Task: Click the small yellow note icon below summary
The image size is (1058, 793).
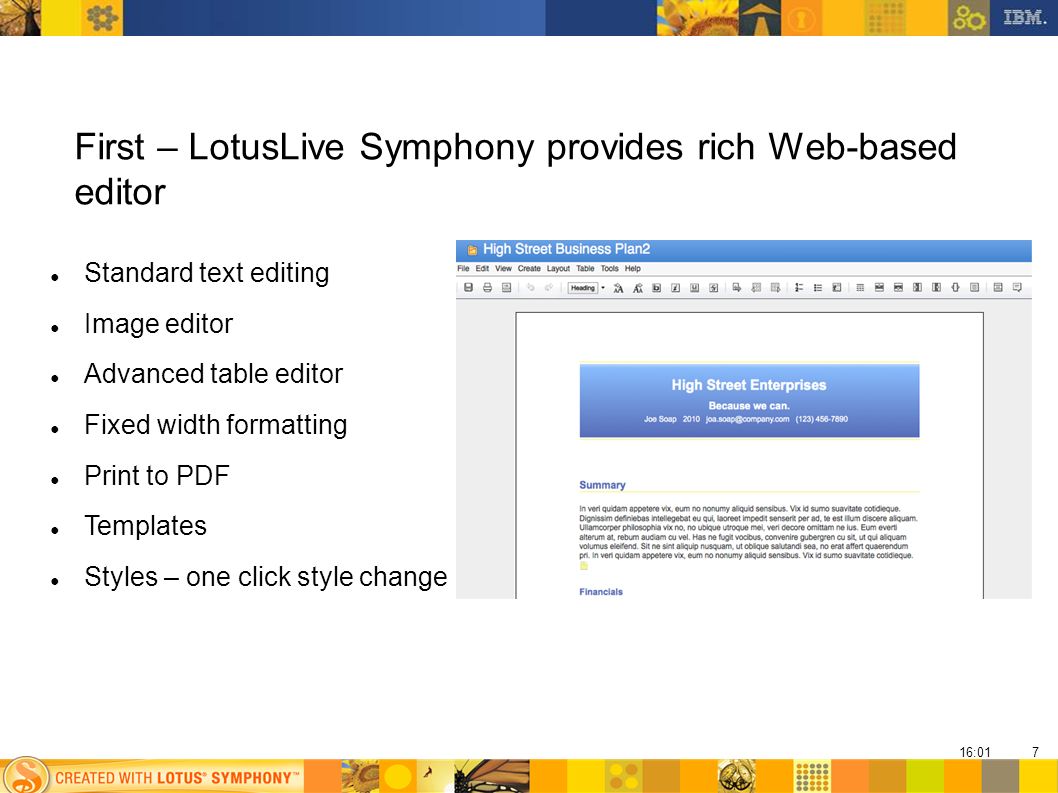Action: tap(584, 566)
